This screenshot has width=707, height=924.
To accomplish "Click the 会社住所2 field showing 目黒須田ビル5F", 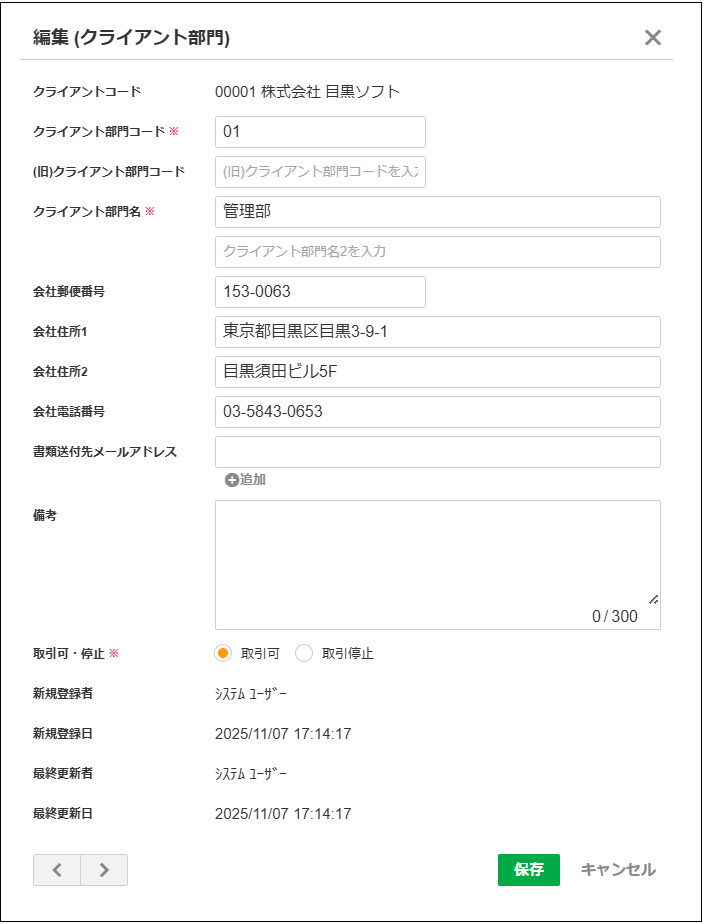I will pos(435,371).
